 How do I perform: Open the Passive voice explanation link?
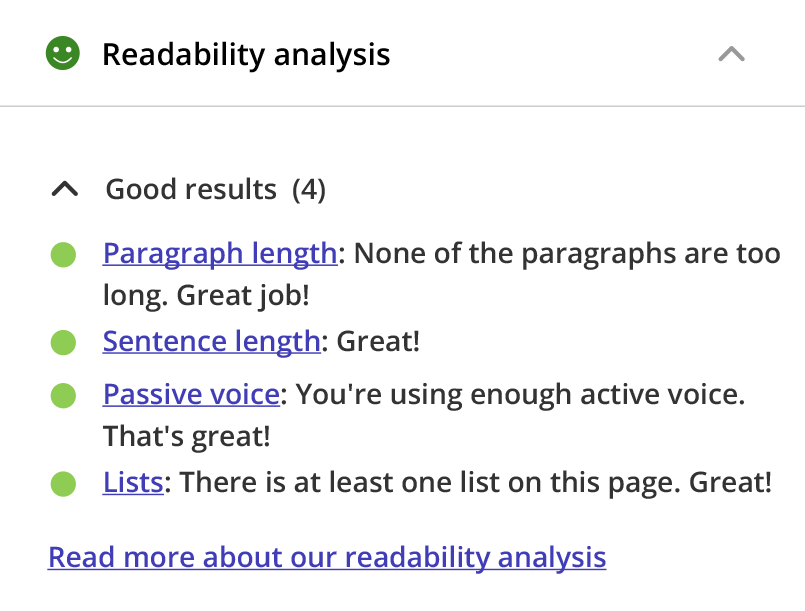[190, 393]
